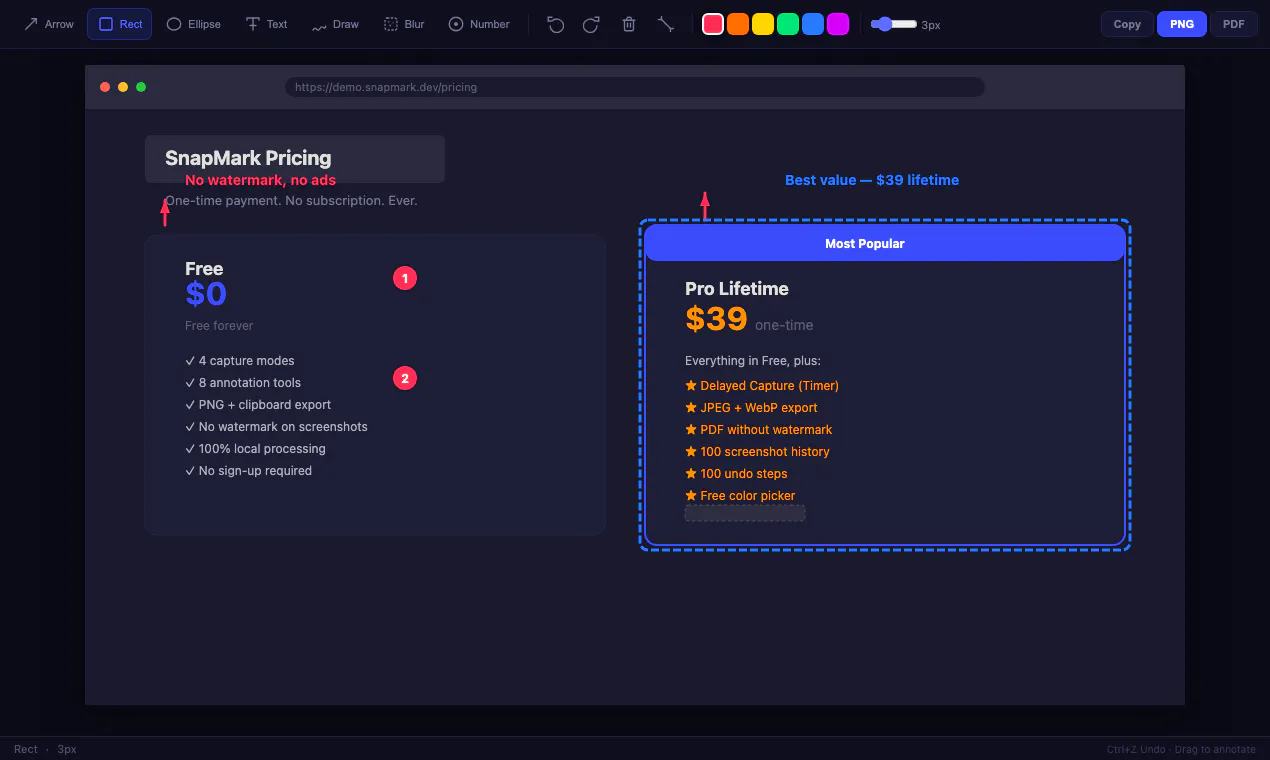The width and height of the screenshot is (1270, 760).
Task: Click the trash delete icon
Action: tap(629, 24)
